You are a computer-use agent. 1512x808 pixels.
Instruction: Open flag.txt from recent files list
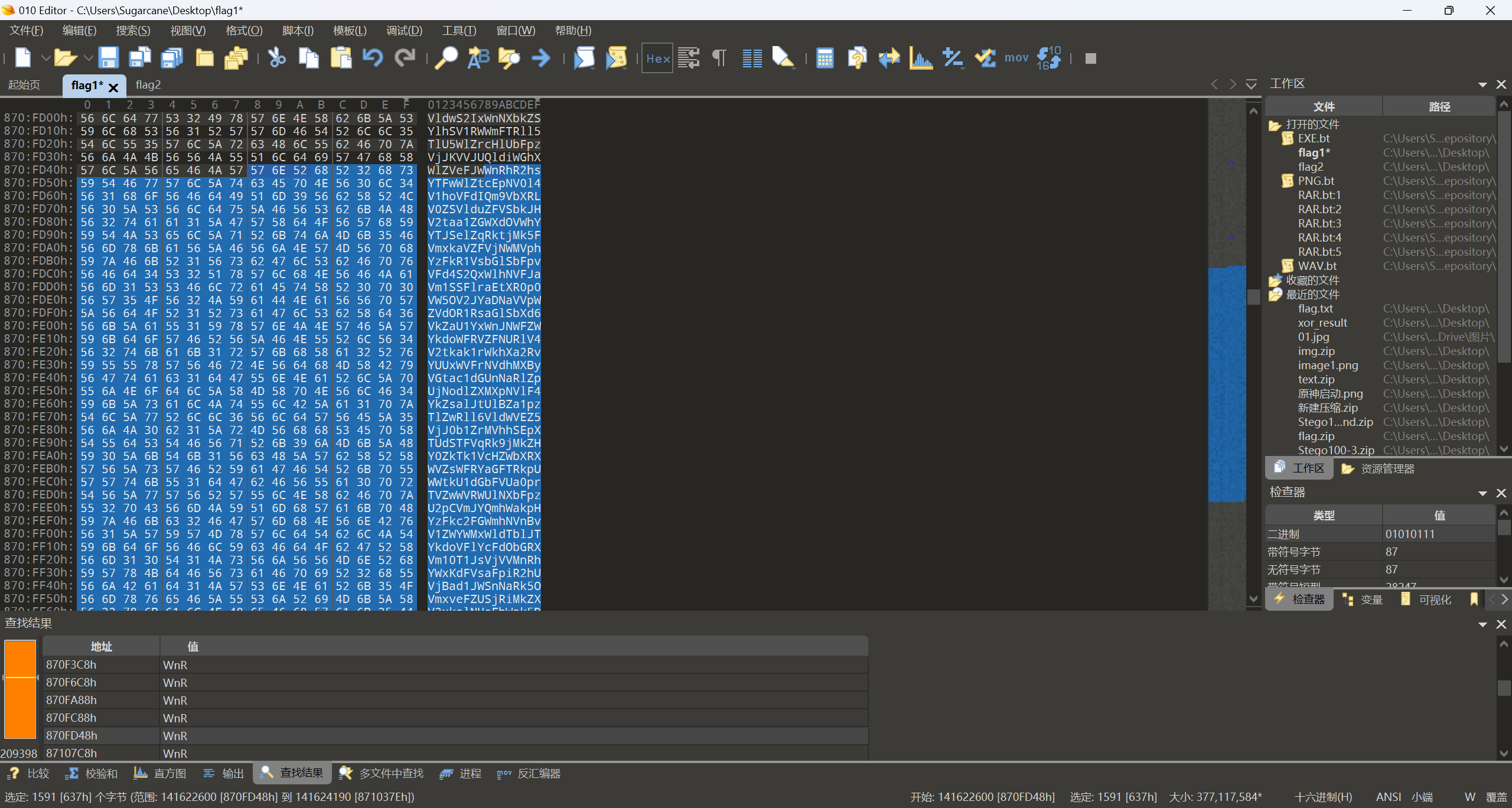pyautogui.click(x=1315, y=308)
